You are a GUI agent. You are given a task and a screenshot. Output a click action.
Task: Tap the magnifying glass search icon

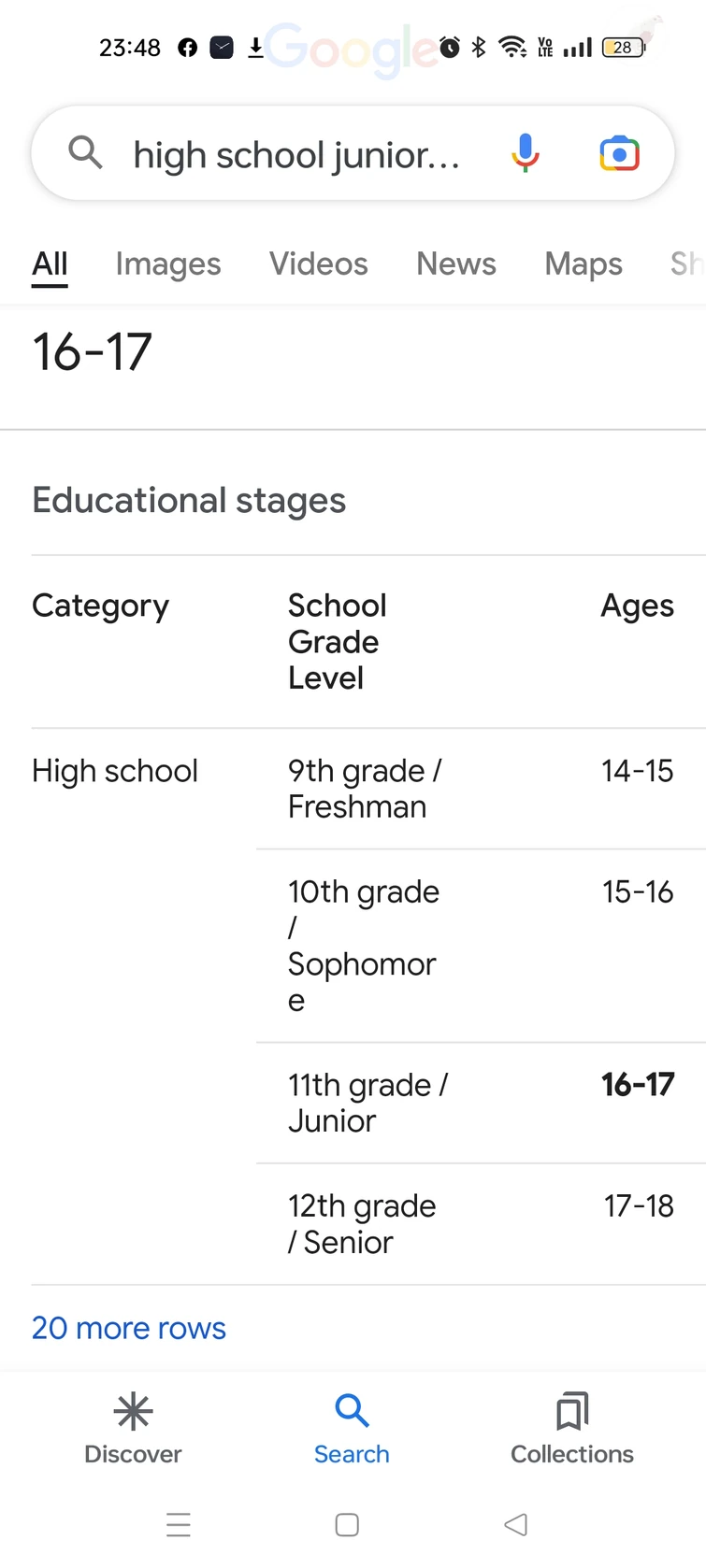coord(85,151)
